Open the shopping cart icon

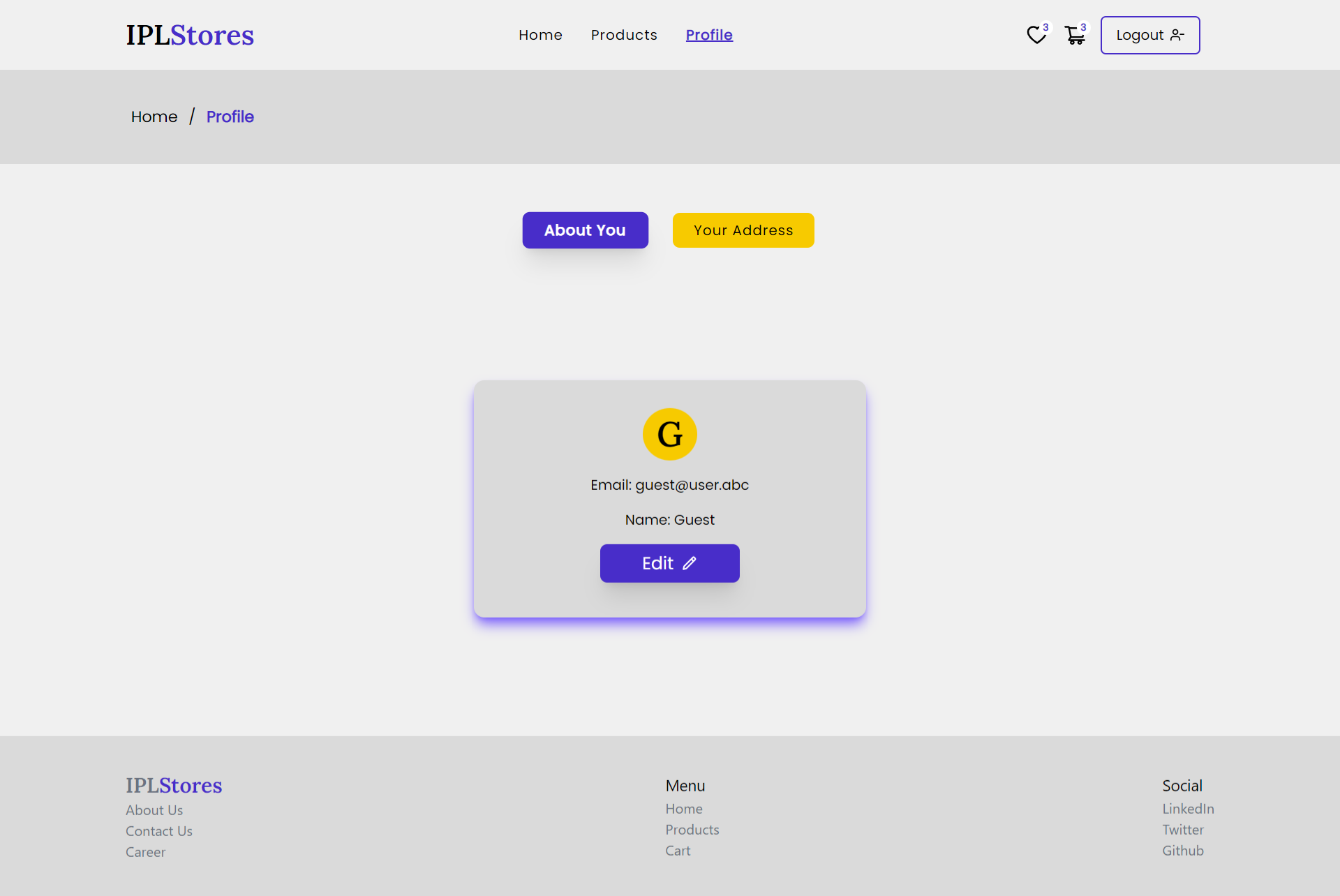pyautogui.click(x=1075, y=35)
